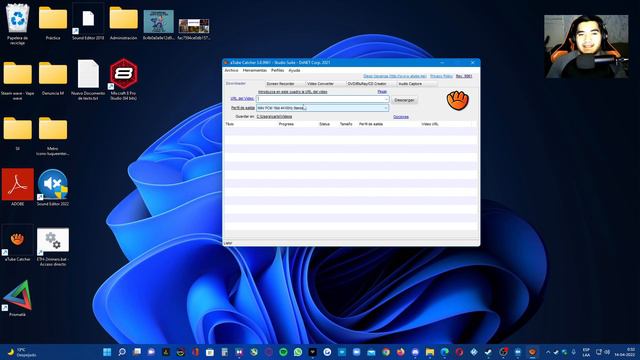Click aTube Catcher taskbar icon

532,352
